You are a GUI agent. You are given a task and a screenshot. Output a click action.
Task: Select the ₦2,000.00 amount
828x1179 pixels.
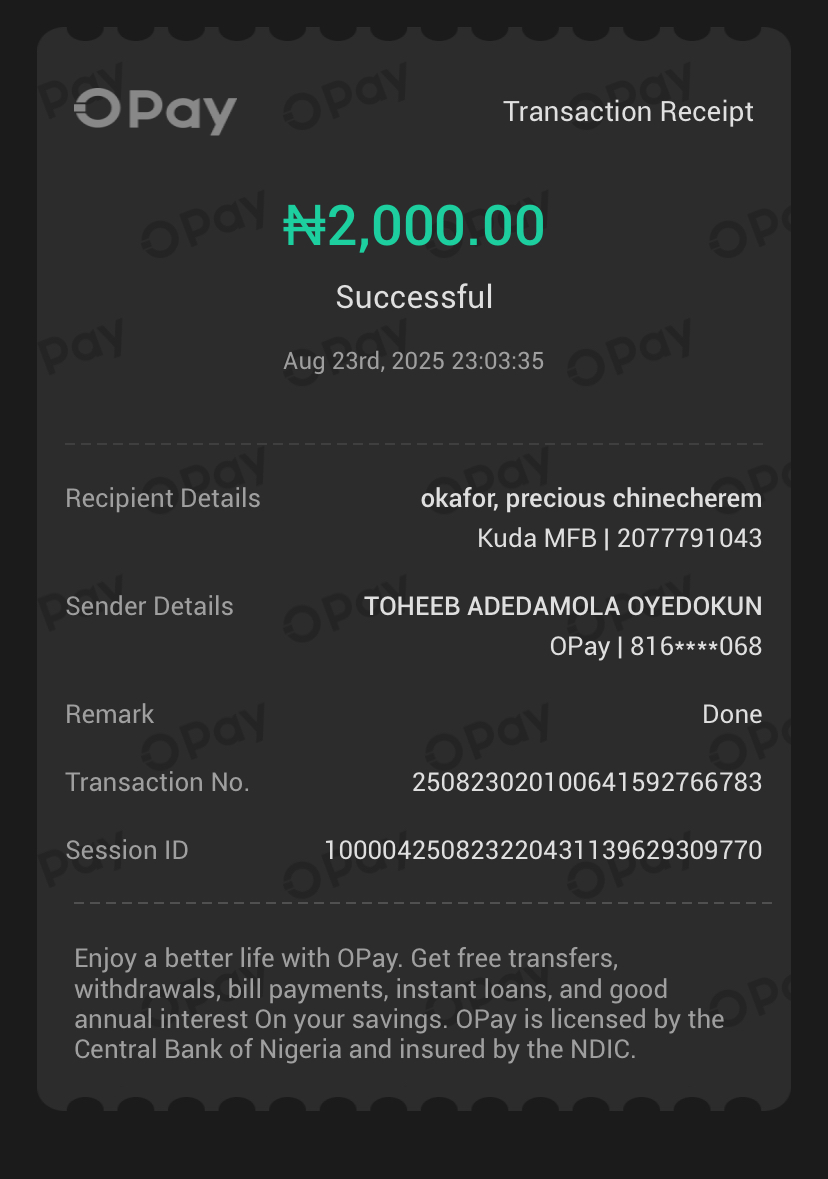(x=414, y=226)
